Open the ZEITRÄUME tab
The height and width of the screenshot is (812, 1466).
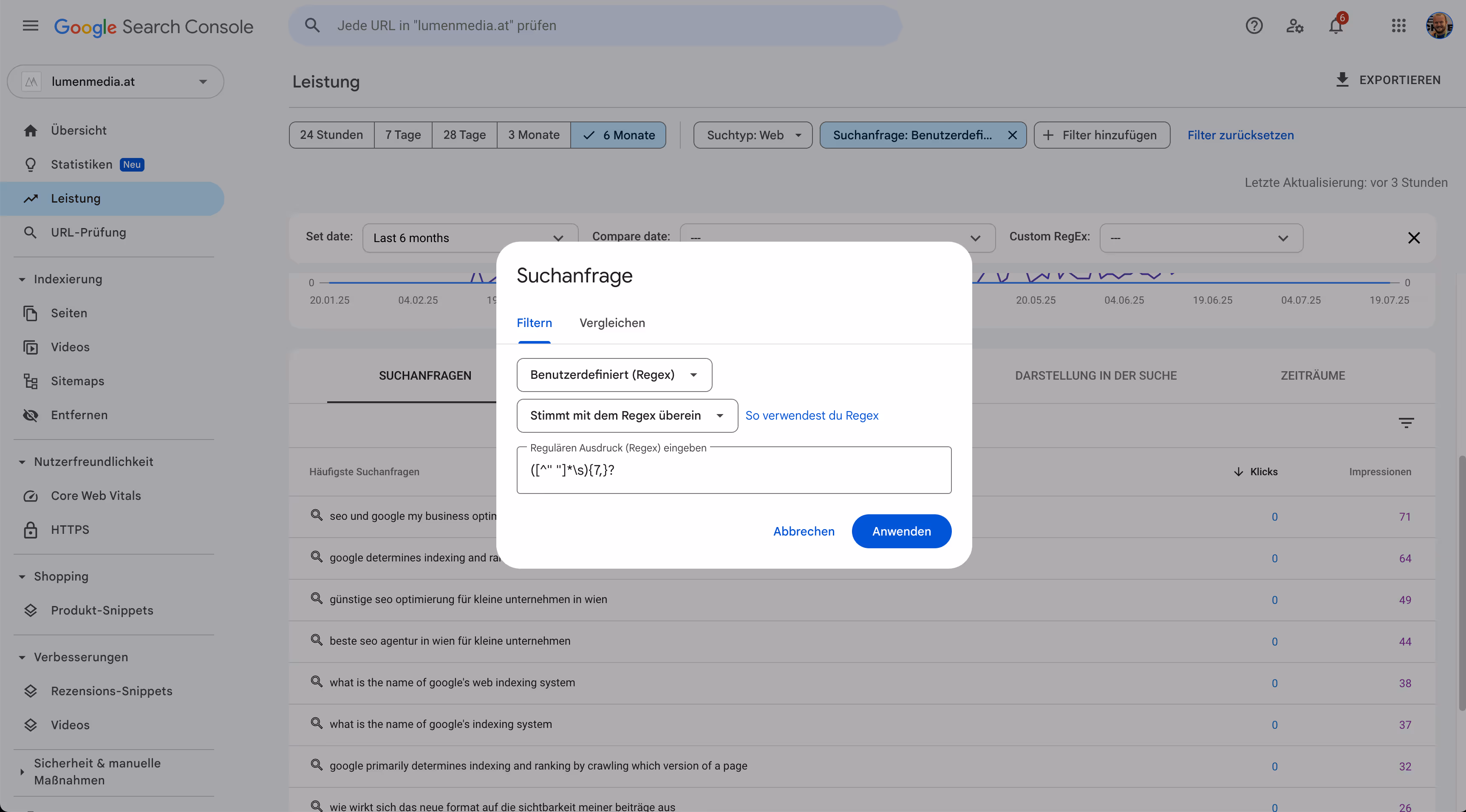pos(1312,376)
